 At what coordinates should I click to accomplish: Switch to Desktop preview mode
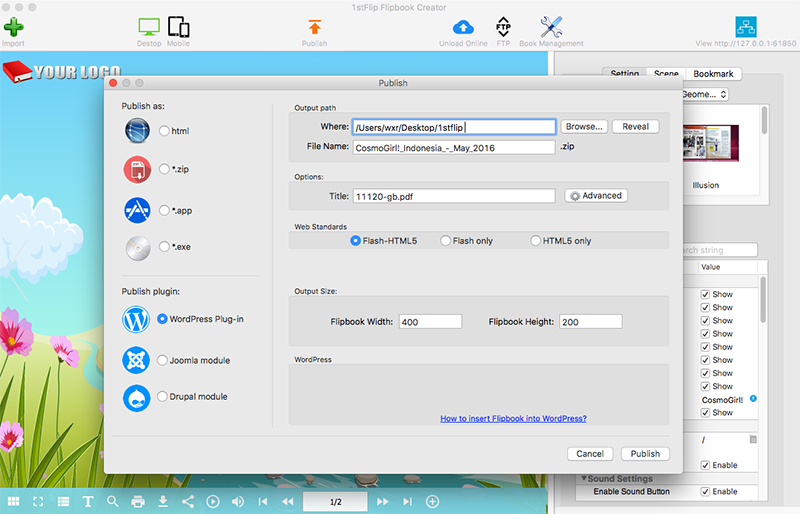(x=149, y=28)
